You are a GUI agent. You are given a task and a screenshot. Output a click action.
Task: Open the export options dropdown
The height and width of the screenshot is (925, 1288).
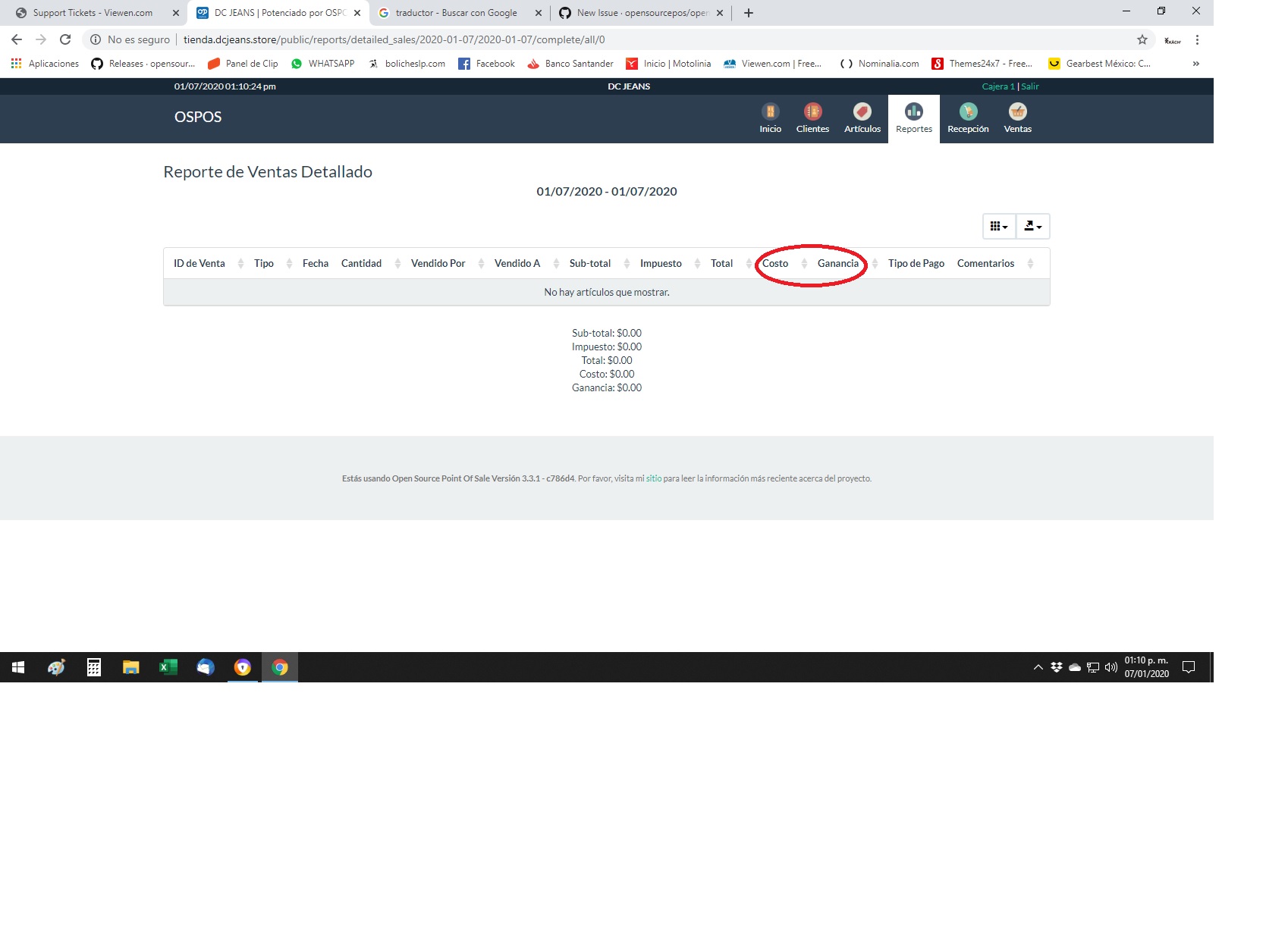(x=1032, y=226)
